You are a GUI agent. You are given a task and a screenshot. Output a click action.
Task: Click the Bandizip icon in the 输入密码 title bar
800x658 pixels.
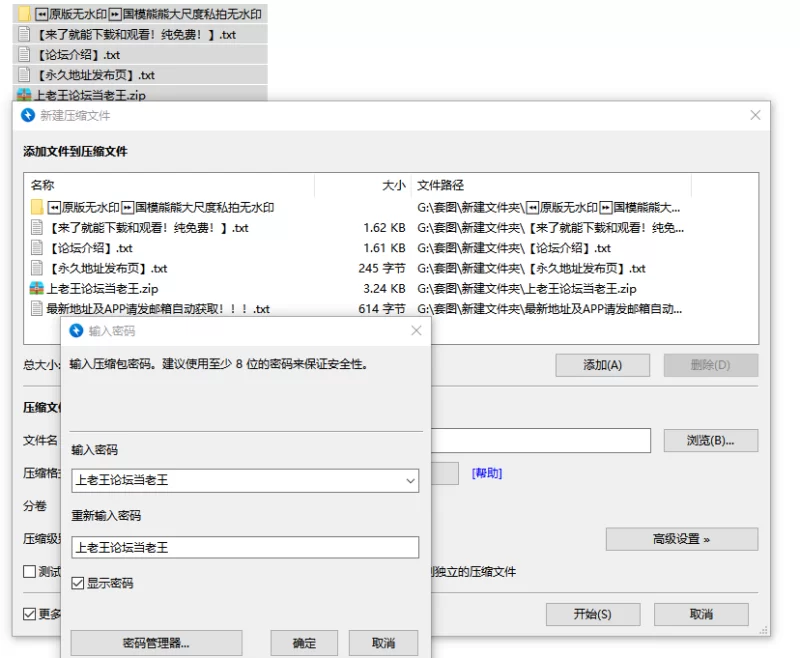click(76, 331)
